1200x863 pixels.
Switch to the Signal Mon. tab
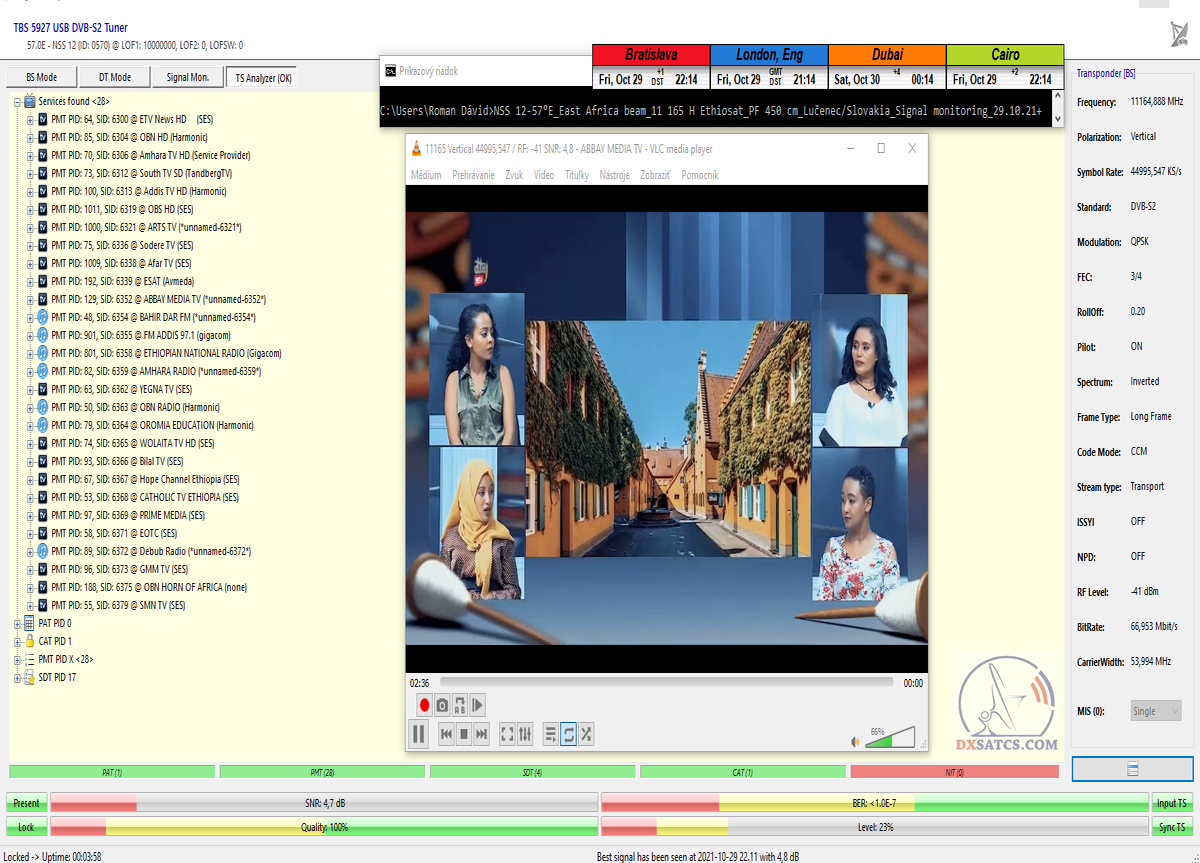[x=187, y=77]
